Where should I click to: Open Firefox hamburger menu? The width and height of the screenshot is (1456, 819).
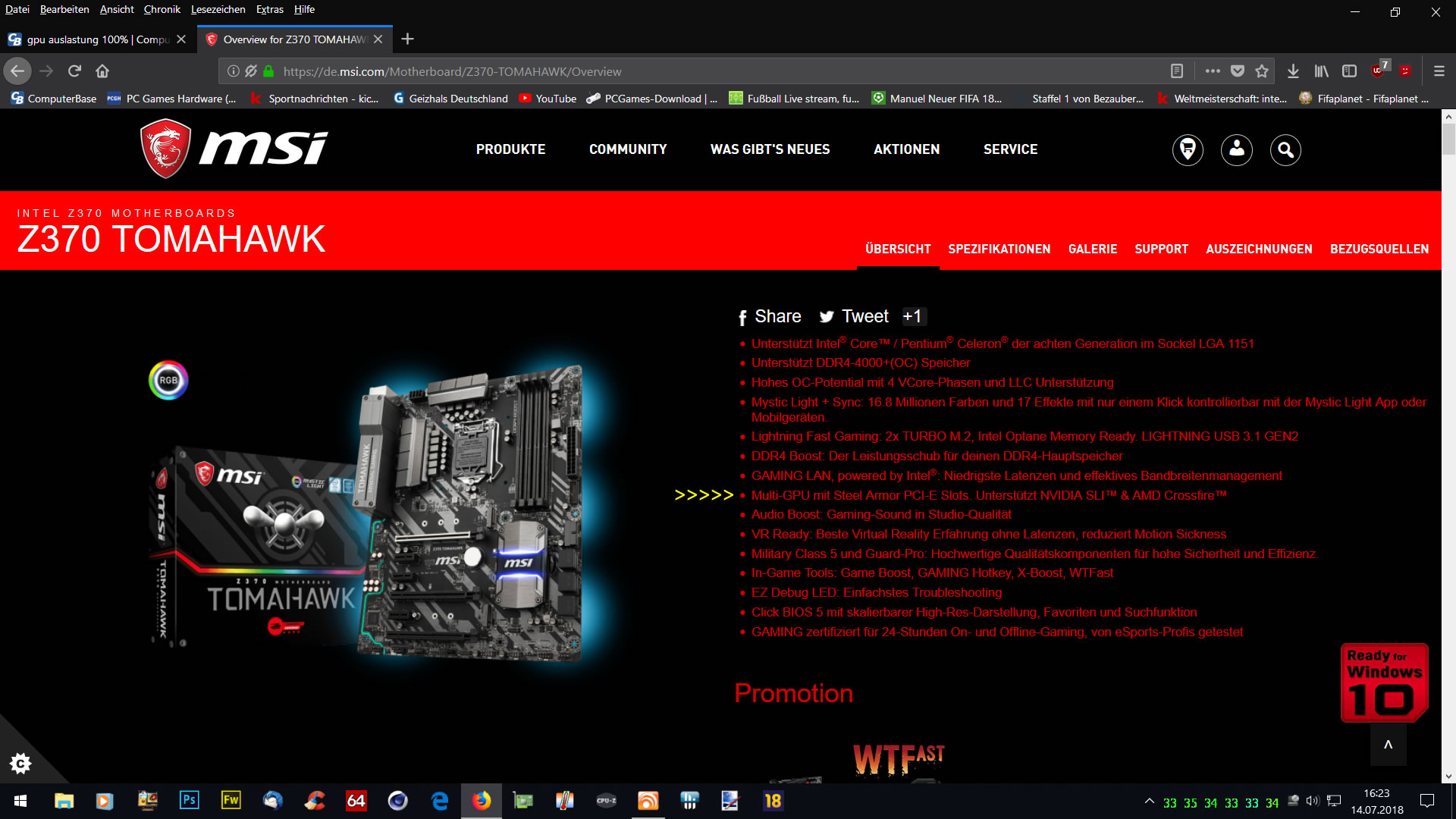tap(1439, 71)
